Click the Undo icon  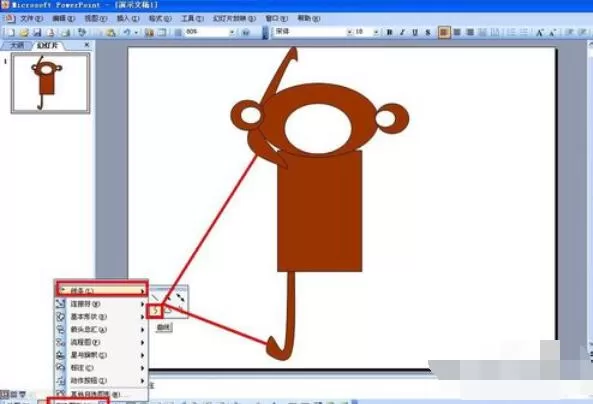(x=127, y=33)
